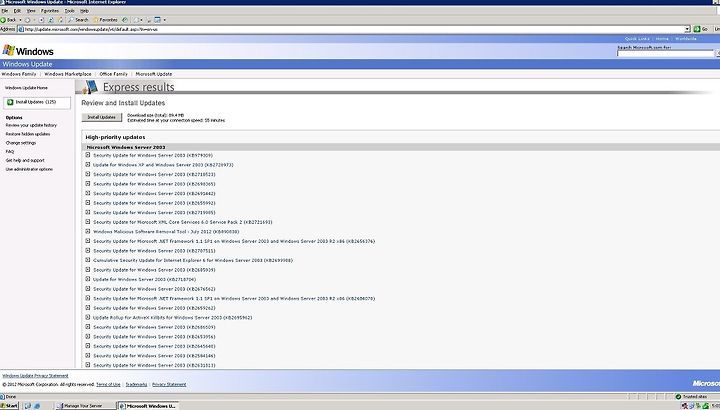Open the Search toolbar button
720x410 pixels.
click(78, 20)
